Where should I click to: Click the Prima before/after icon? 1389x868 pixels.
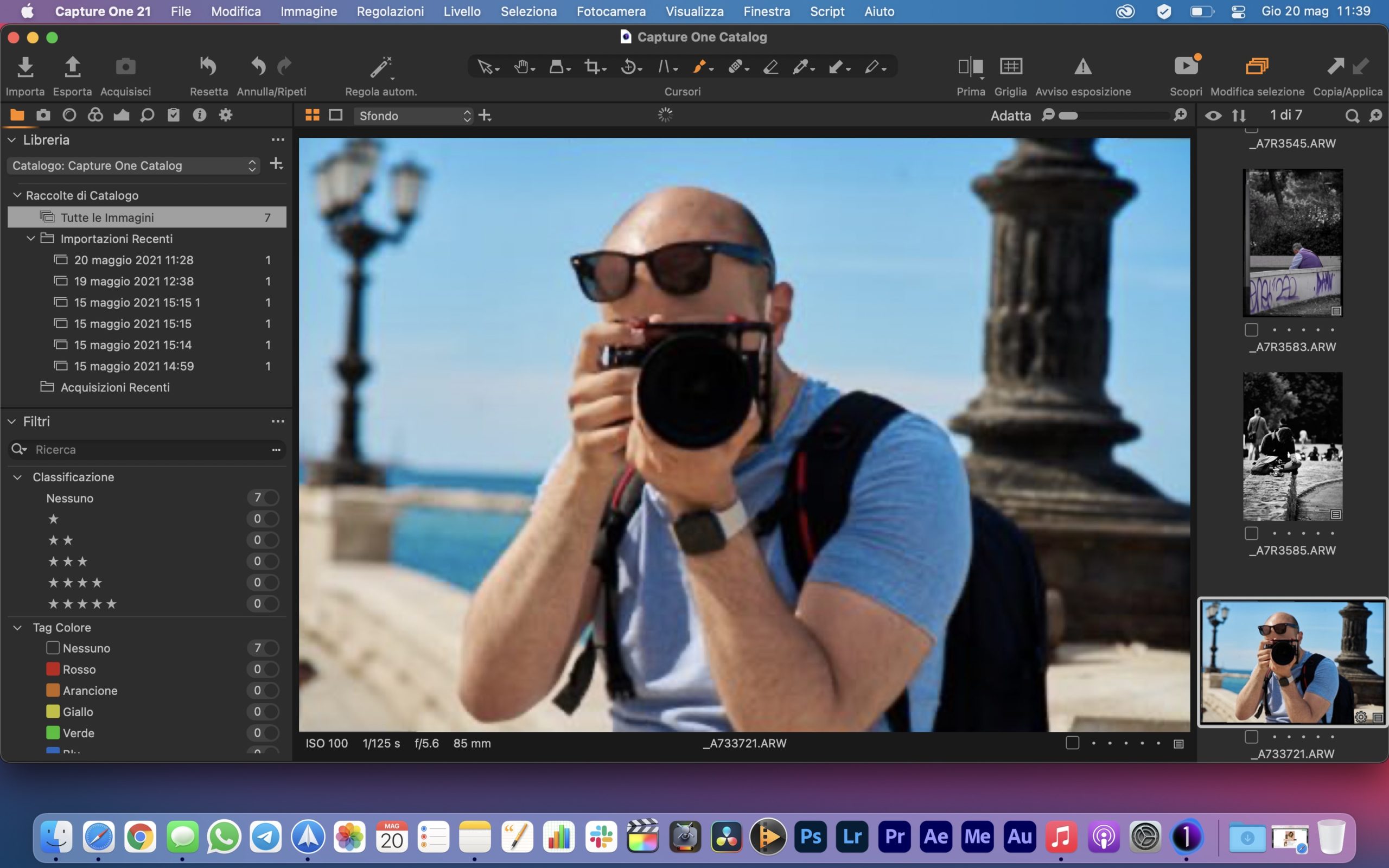(971, 67)
